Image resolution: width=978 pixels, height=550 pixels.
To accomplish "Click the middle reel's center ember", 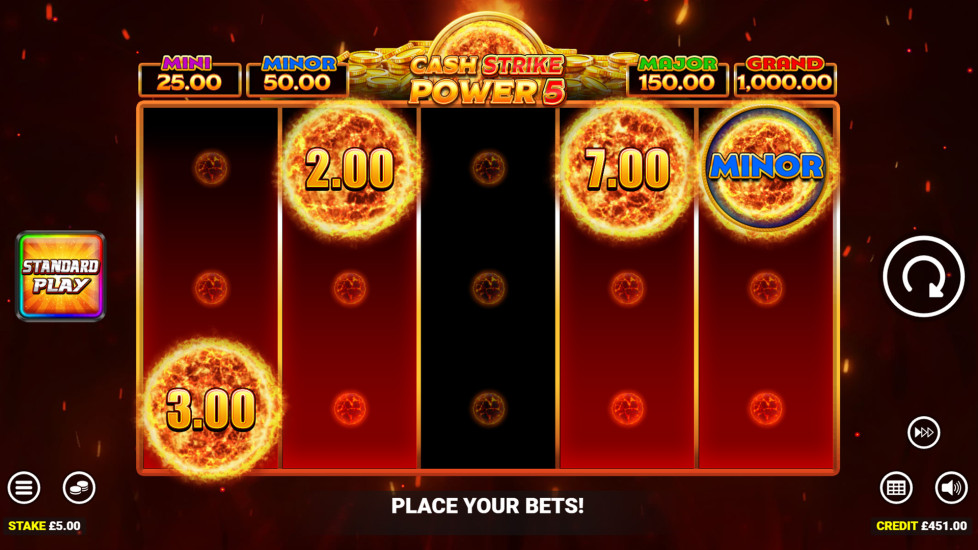I will [488, 288].
